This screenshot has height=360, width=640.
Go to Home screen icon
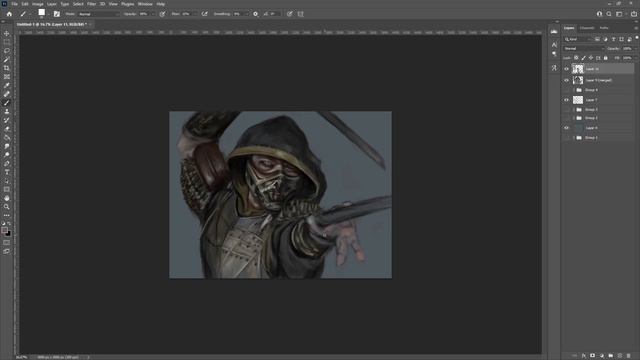pyautogui.click(x=9, y=14)
